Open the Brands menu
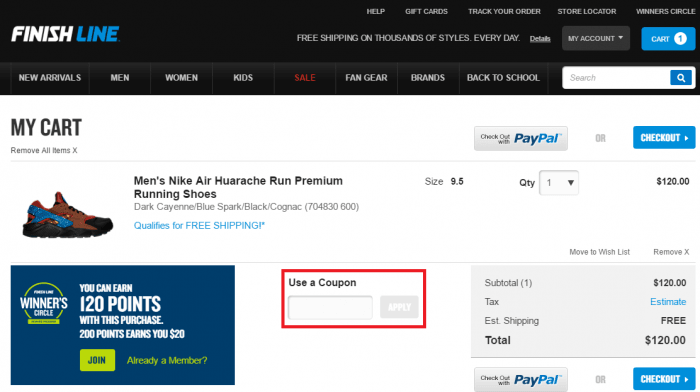Image resolution: width=700 pixels, height=392 pixels. 428,78
